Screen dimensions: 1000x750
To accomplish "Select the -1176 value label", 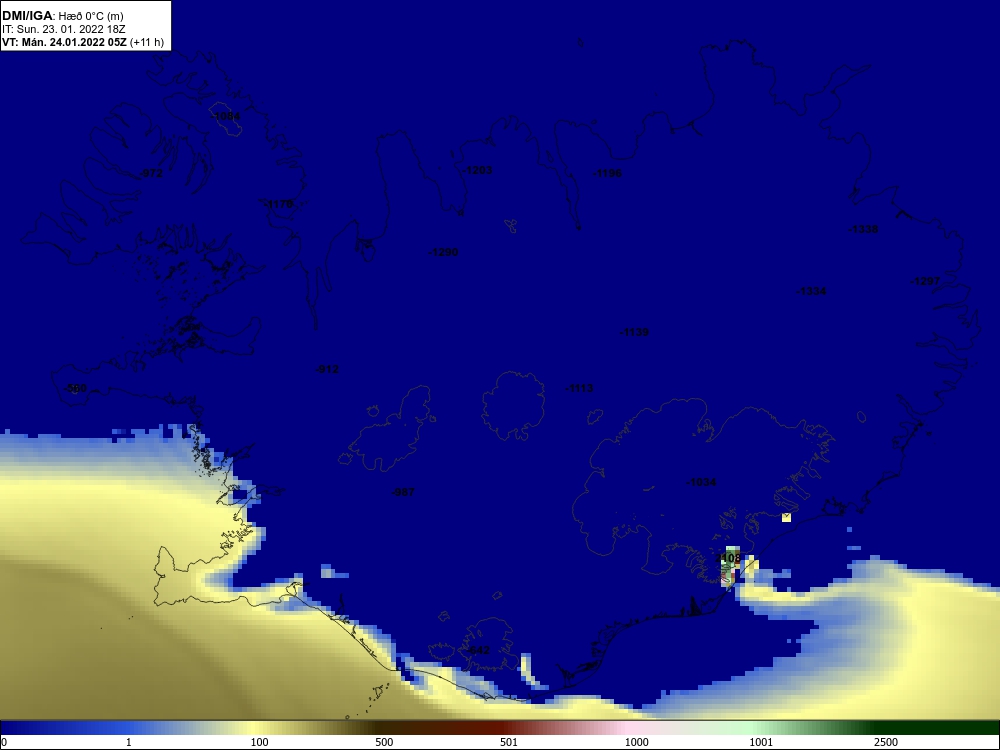I will pos(279,204).
